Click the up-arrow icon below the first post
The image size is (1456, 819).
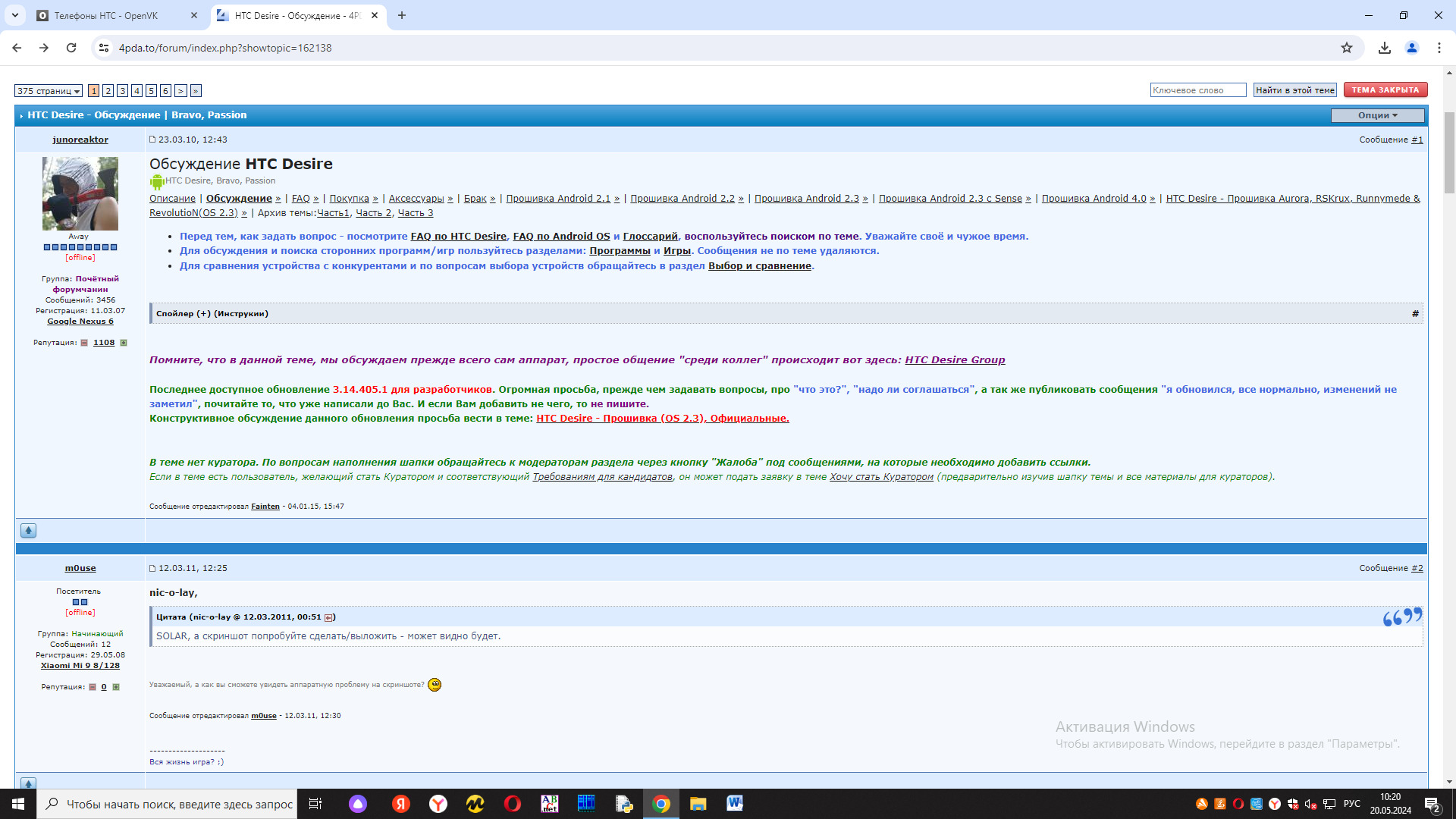click(28, 531)
